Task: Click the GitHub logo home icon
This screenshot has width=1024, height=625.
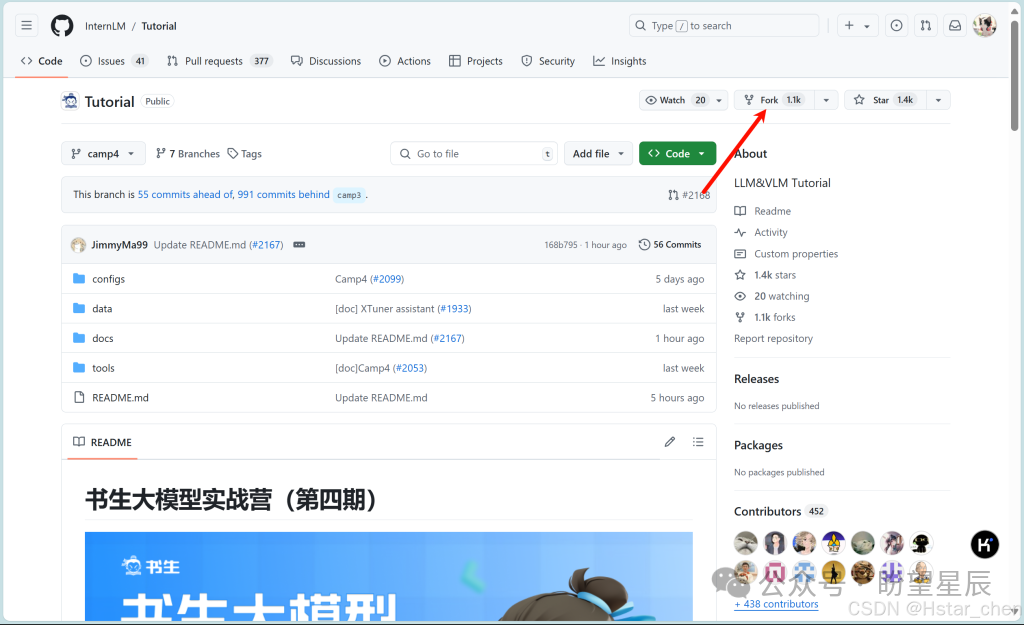Action: click(62, 25)
